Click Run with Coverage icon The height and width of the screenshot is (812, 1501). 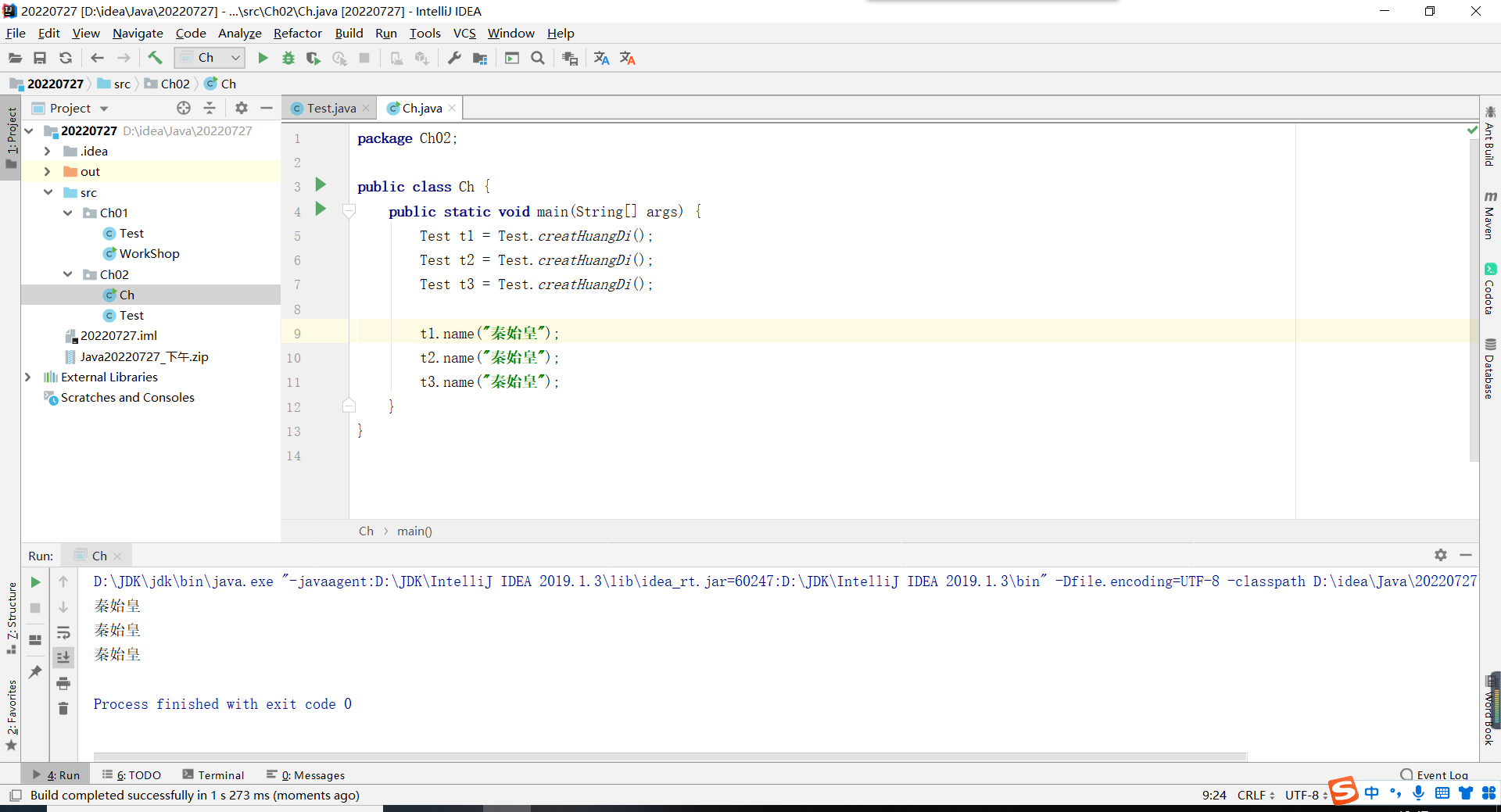point(313,58)
